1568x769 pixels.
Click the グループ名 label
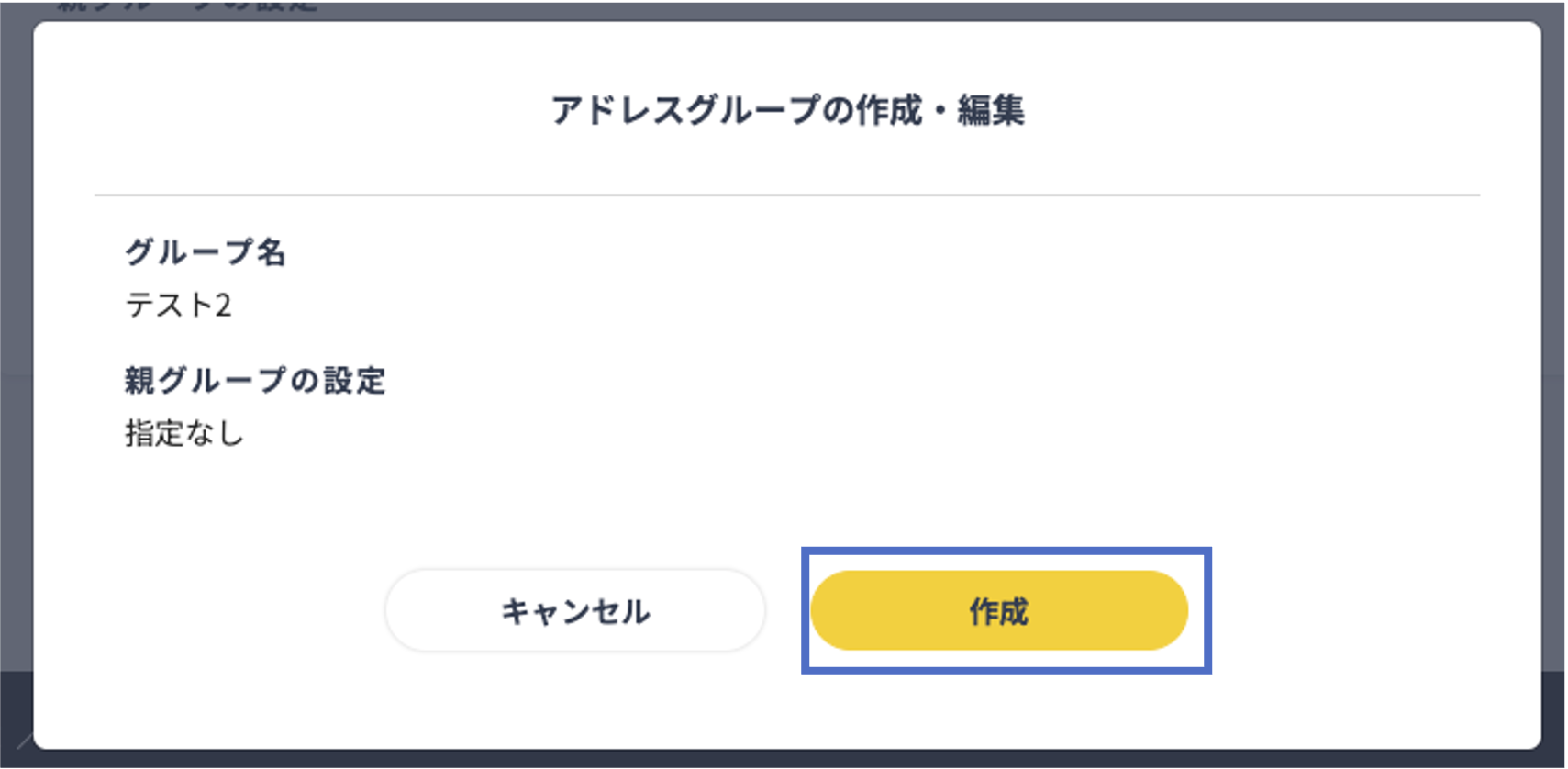click(x=206, y=251)
